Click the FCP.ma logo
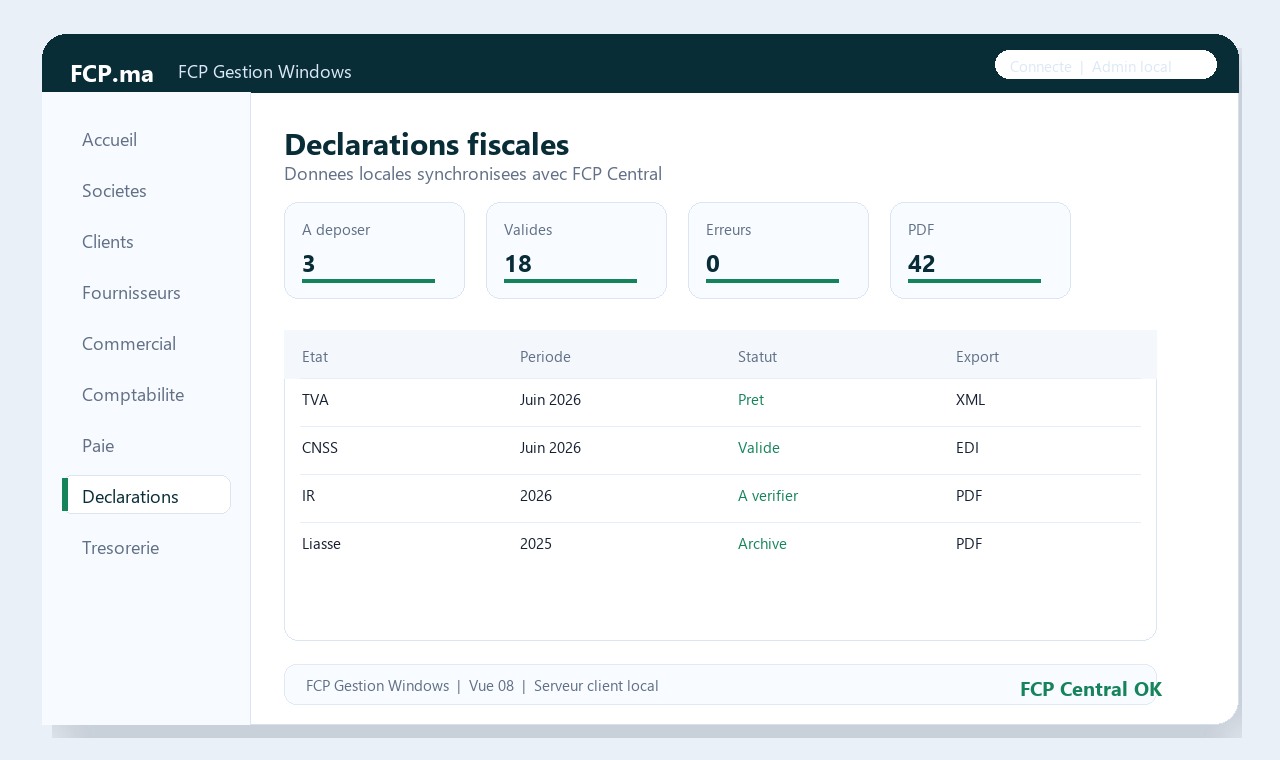This screenshot has width=1280, height=760. [112, 74]
